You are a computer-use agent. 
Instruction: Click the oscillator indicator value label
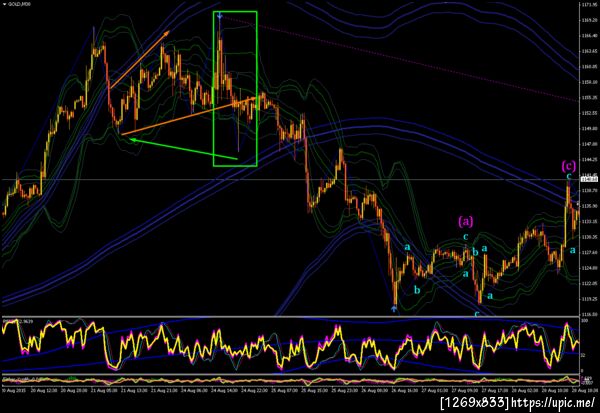[x=18, y=322]
